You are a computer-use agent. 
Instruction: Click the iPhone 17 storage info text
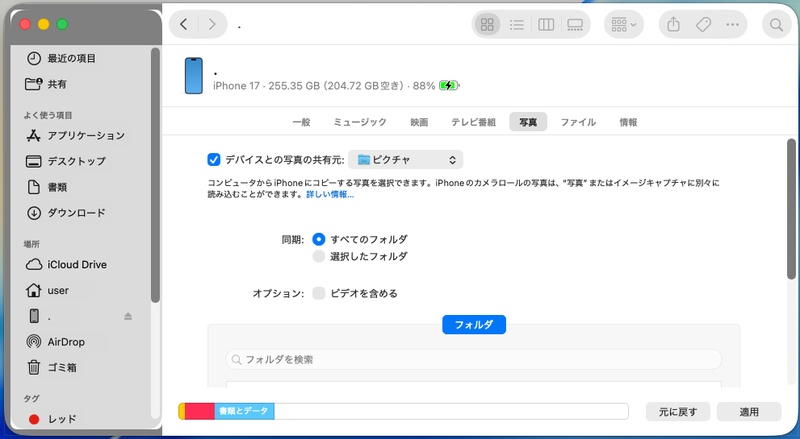[324, 86]
